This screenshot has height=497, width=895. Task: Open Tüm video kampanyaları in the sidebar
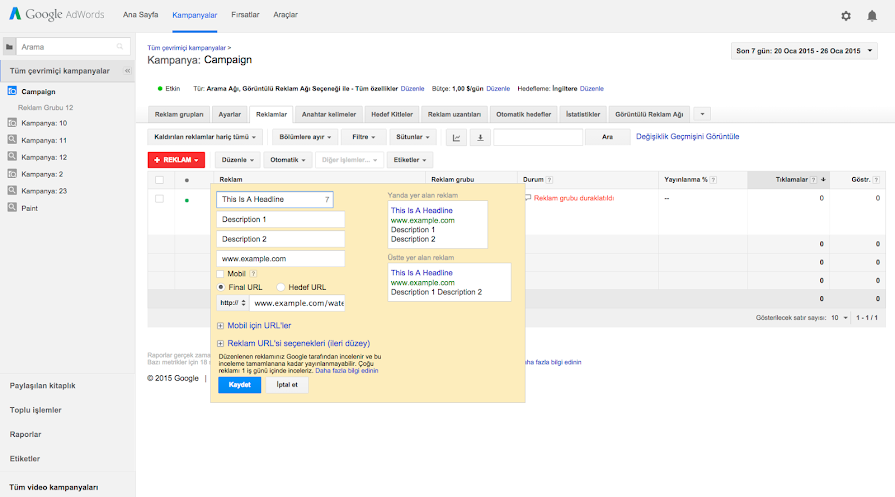54,487
